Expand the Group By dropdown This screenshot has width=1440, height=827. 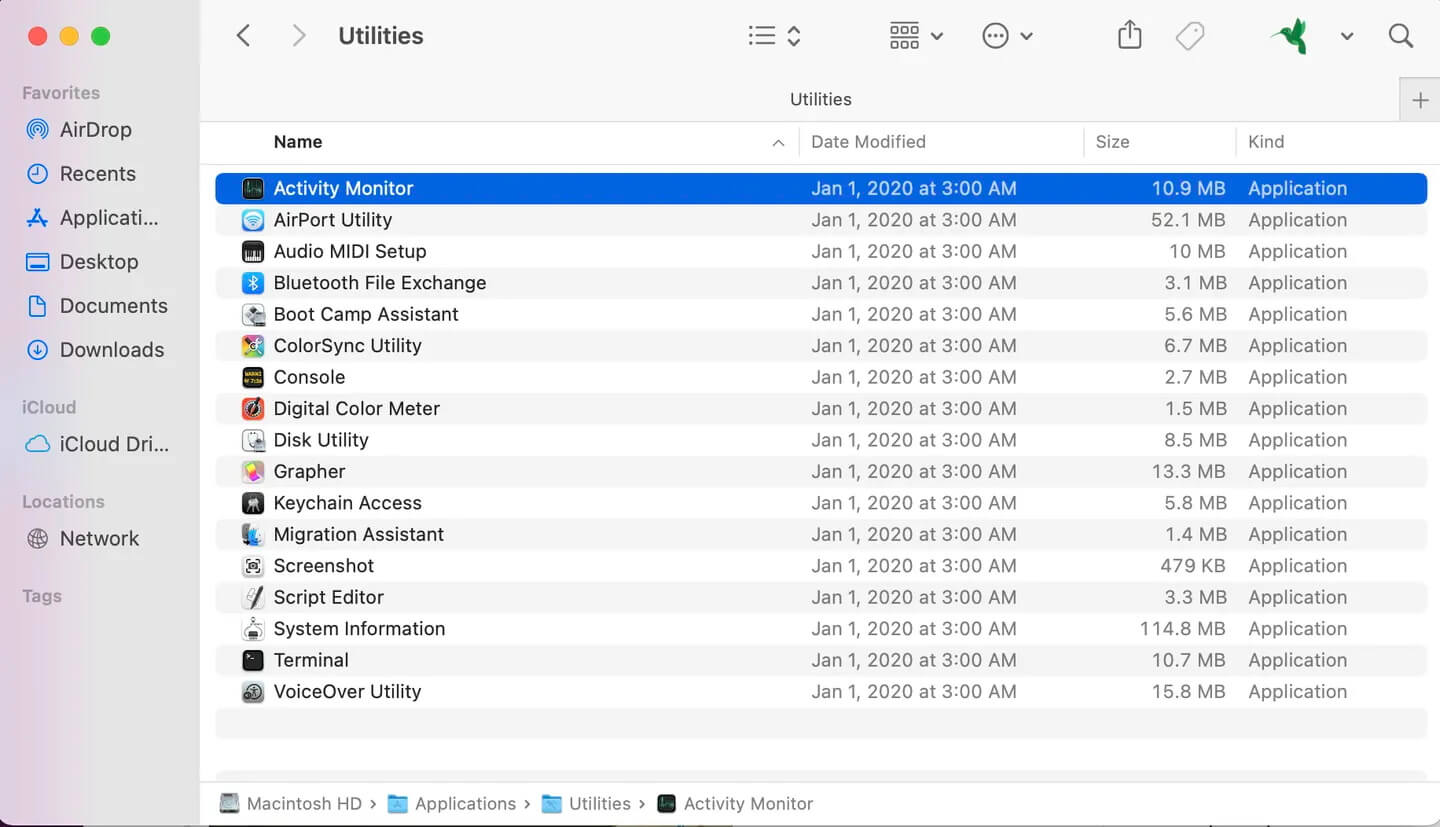(916, 36)
